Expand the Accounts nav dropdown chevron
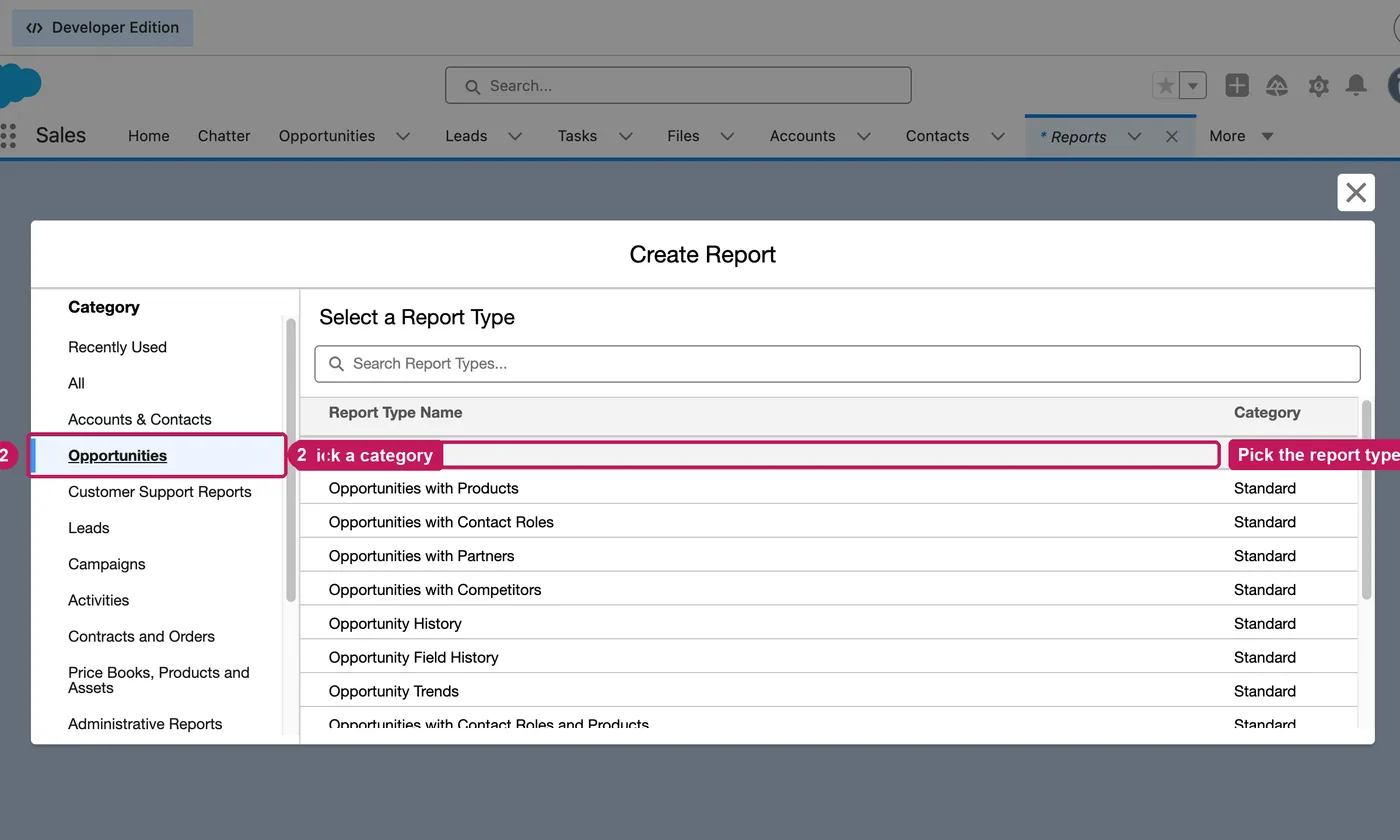1400x840 pixels. [863, 136]
